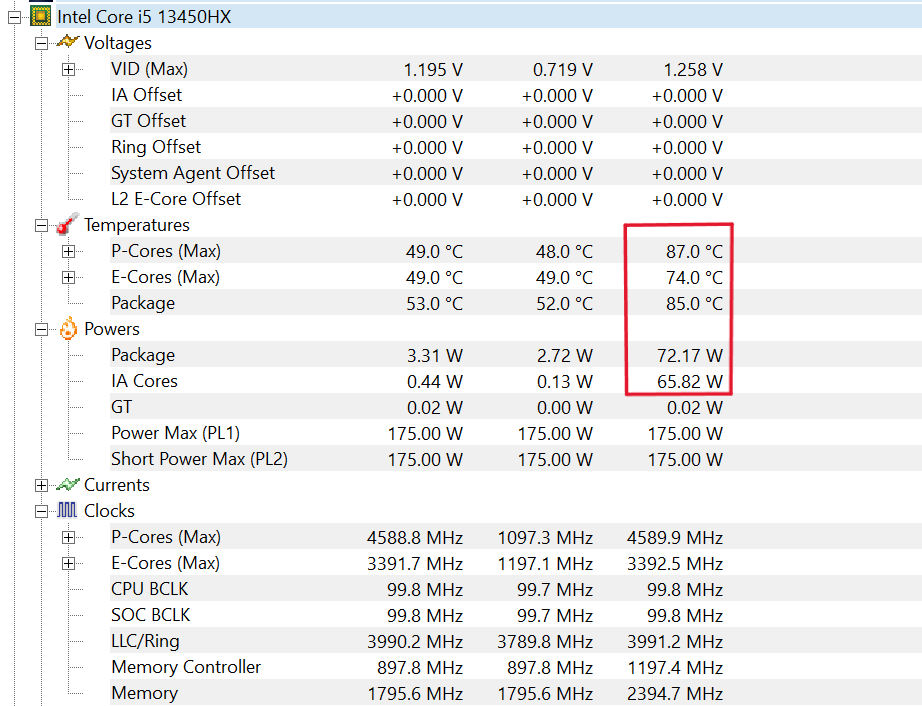Select the Package temperature row label
The height and width of the screenshot is (706, 922).
point(143,303)
